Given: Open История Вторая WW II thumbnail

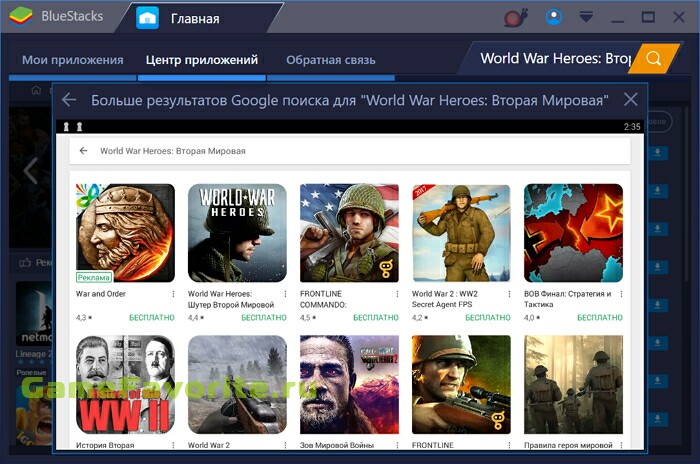Looking at the screenshot, I should 125,385.
